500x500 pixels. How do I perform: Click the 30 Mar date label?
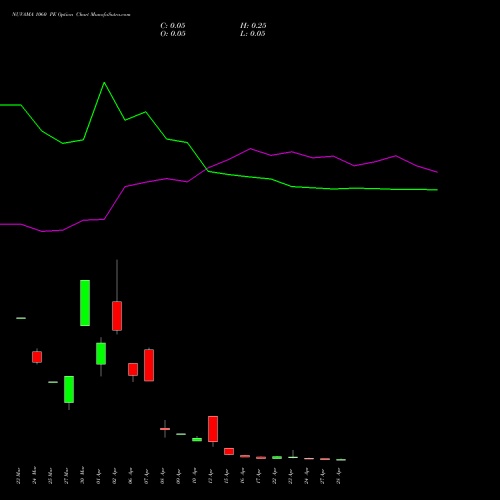(x=82, y=475)
